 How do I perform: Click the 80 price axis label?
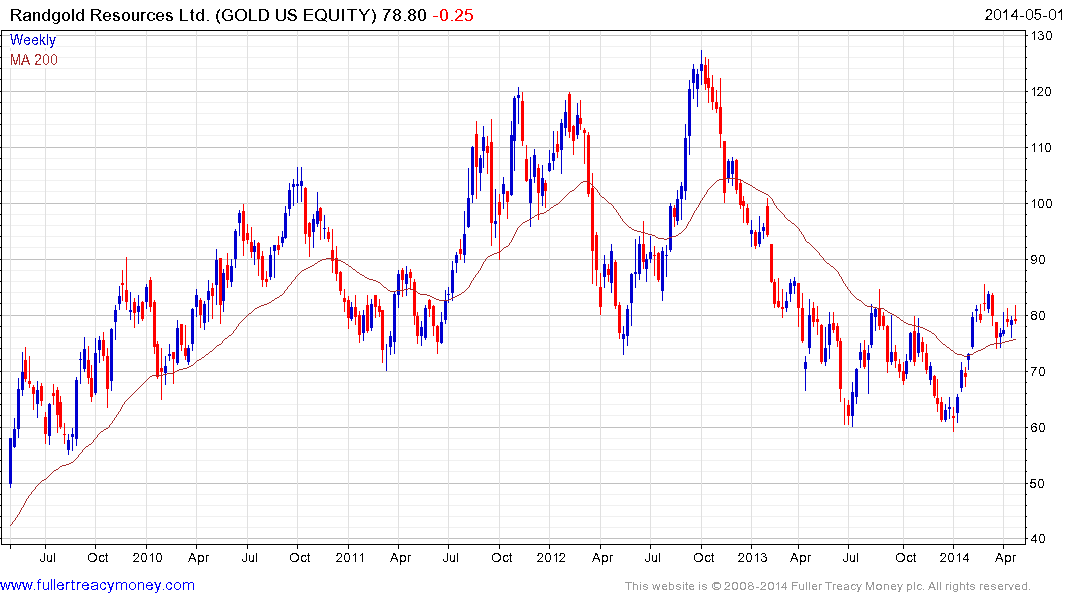click(1038, 316)
